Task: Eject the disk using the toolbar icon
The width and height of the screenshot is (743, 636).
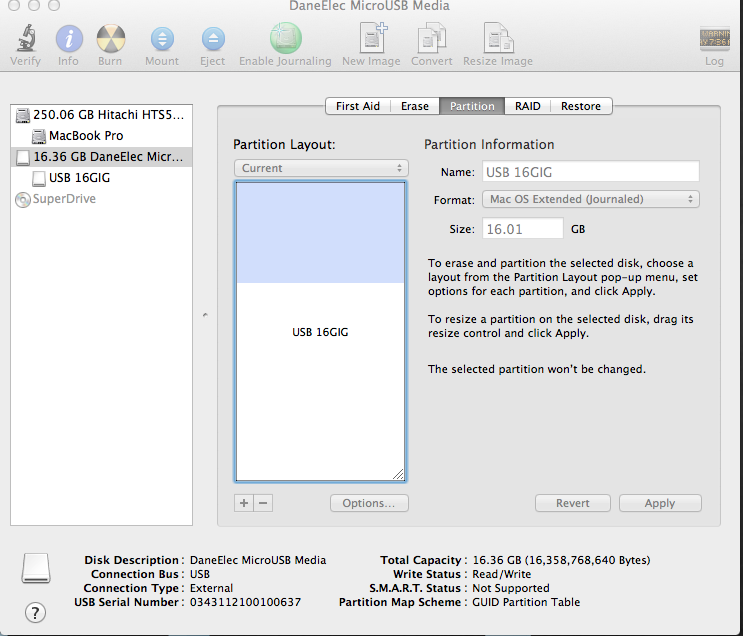Action: click(x=213, y=39)
